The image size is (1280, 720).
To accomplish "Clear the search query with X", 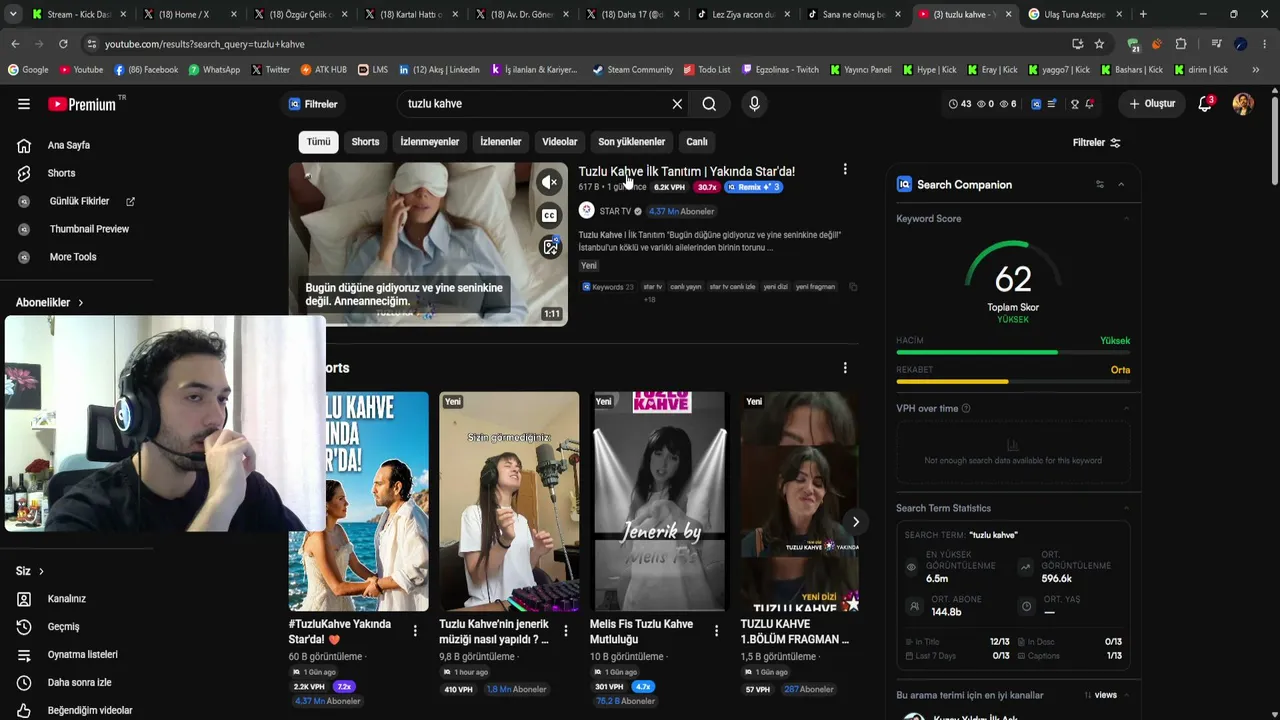I will [x=677, y=104].
